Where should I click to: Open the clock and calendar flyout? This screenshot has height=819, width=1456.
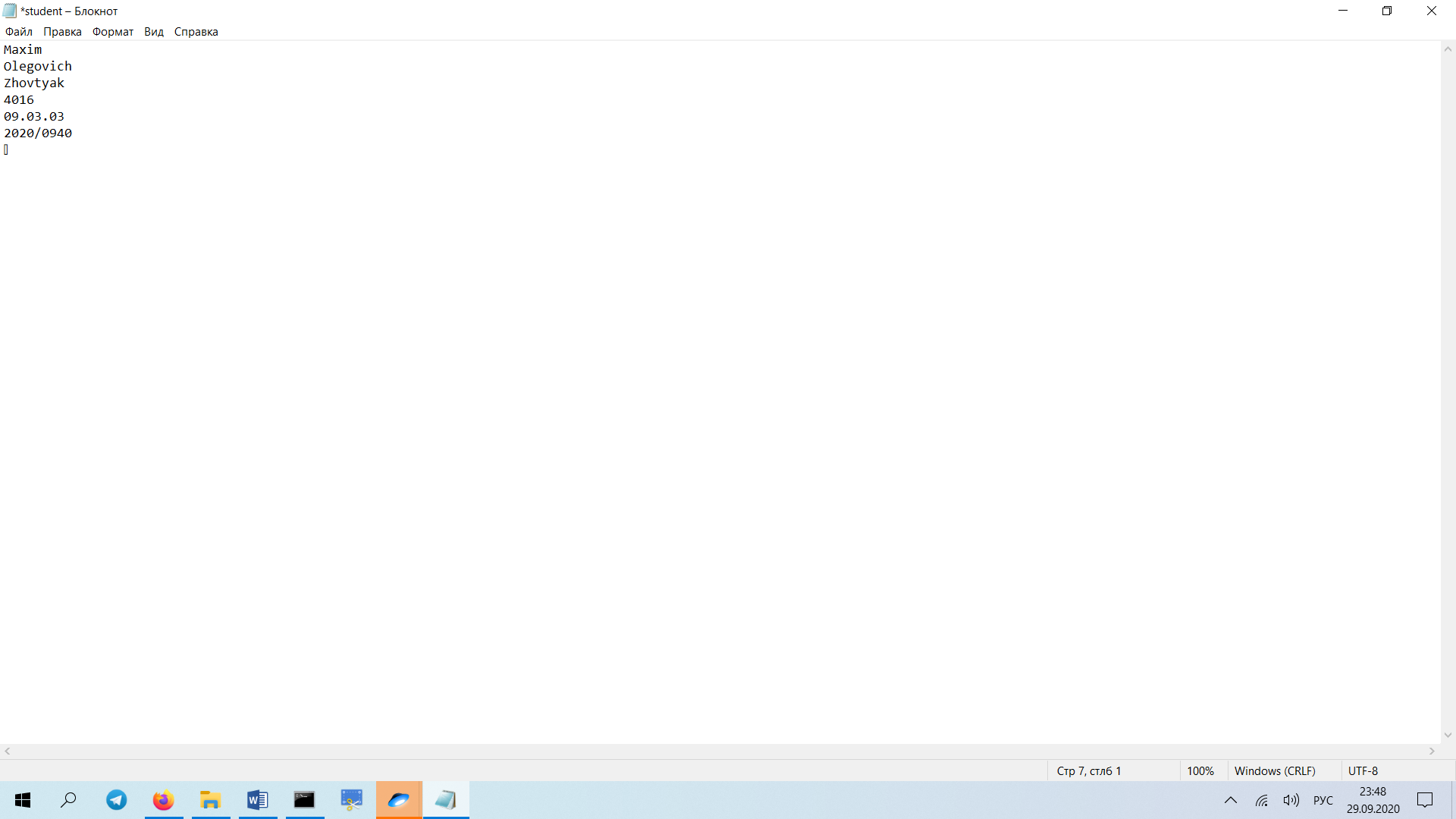pos(1373,800)
